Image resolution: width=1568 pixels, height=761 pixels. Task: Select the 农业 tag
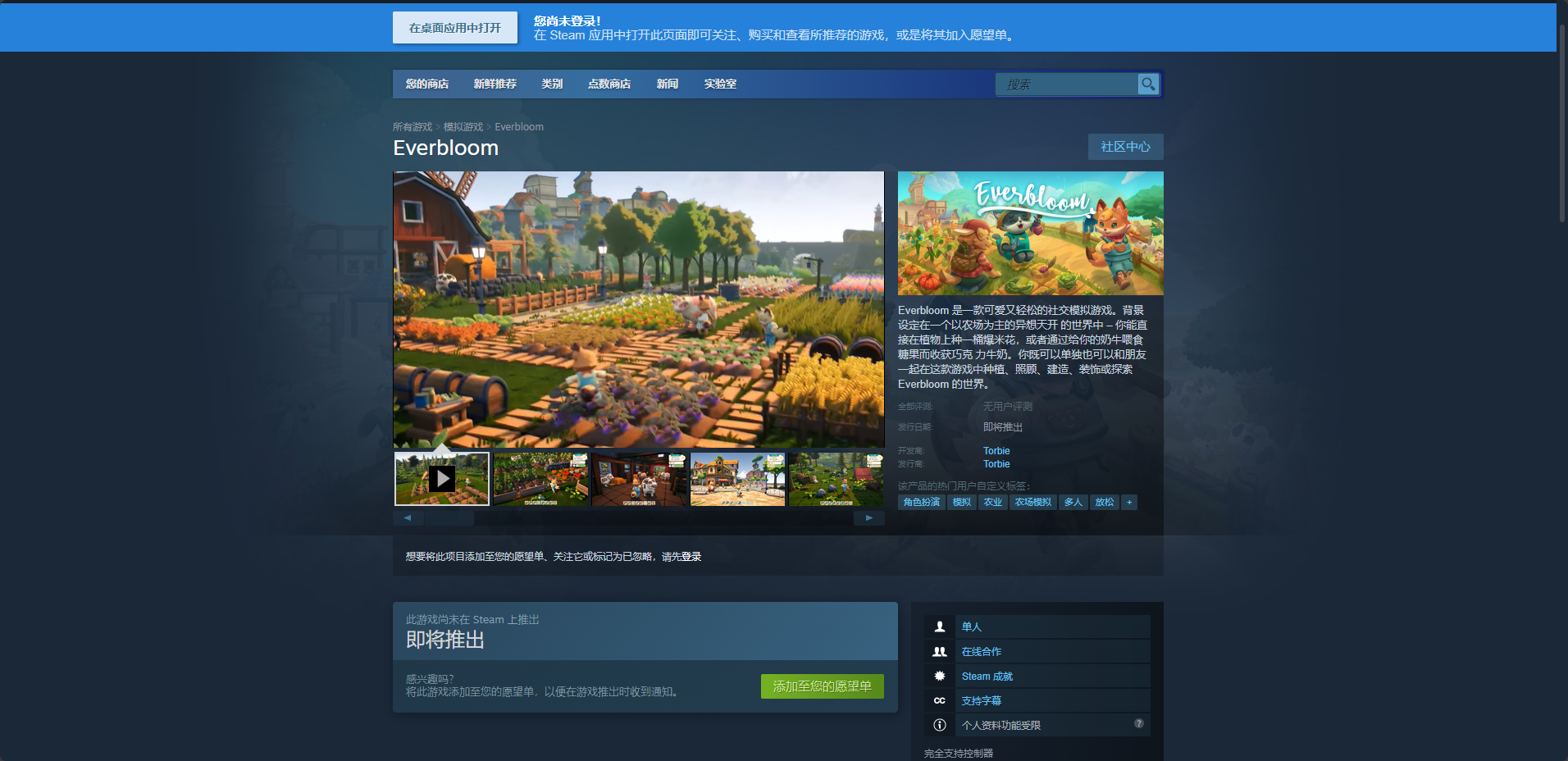[x=993, y=502]
